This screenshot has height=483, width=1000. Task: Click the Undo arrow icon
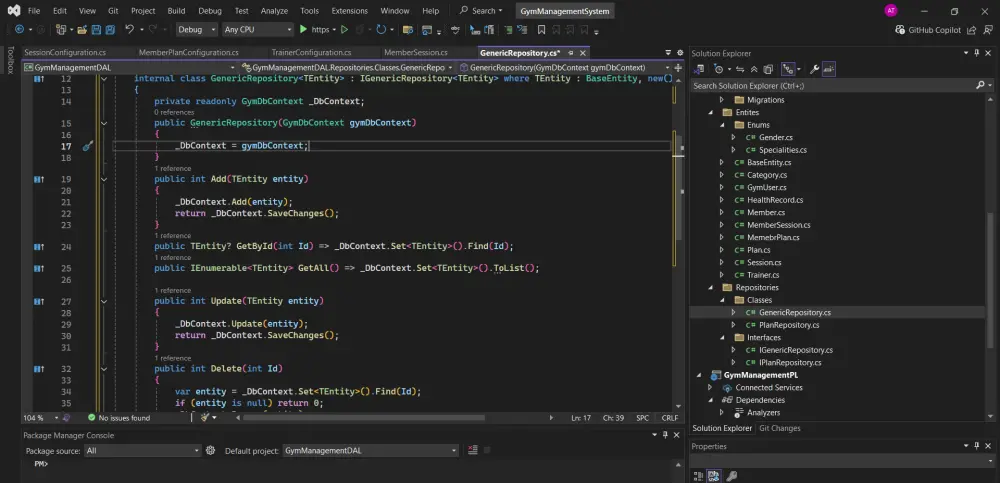point(129,29)
